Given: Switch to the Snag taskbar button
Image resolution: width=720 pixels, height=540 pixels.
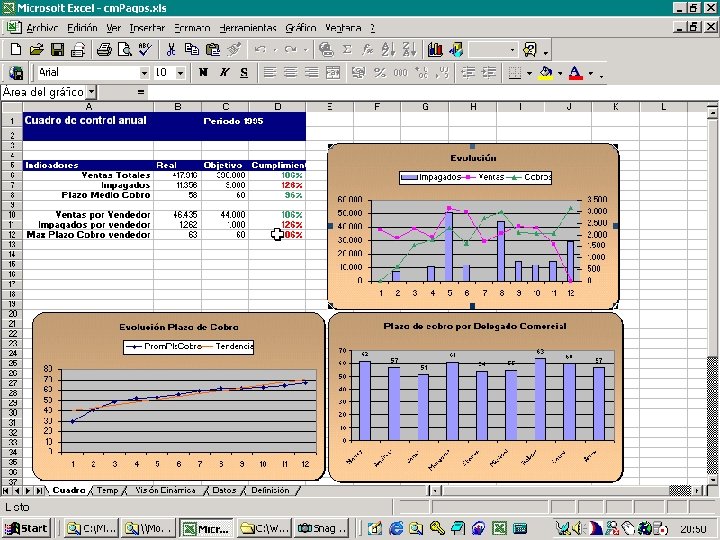Looking at the screenshot, I should coord(321,528).
